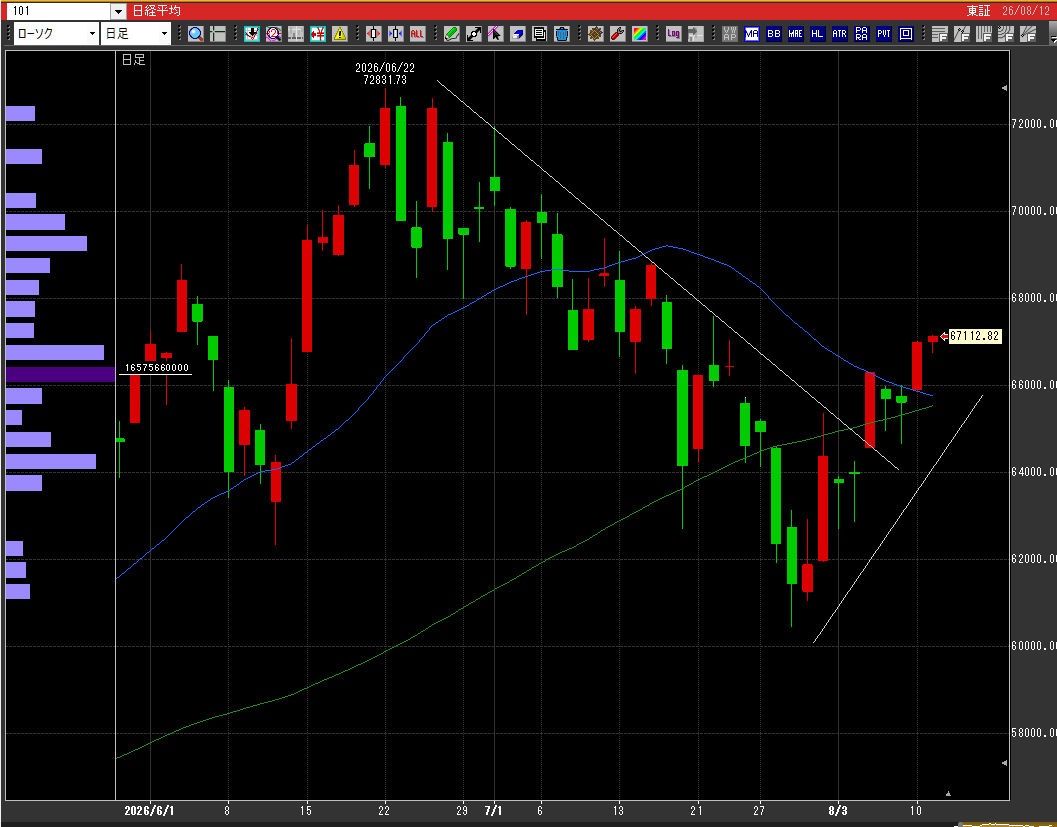Click the orange chip settings icon
The width and height of the screenshot is (1057, 827).
[x=595, y=34]
